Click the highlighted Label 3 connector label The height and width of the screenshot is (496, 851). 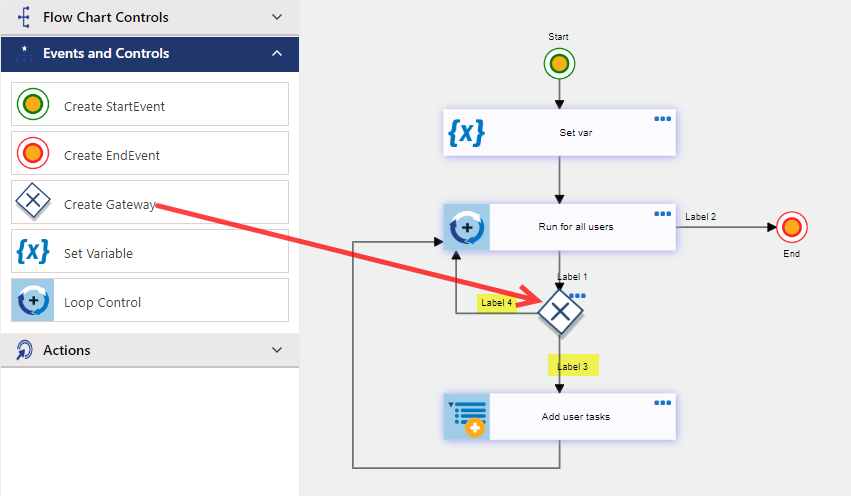(x=573, y=366)
